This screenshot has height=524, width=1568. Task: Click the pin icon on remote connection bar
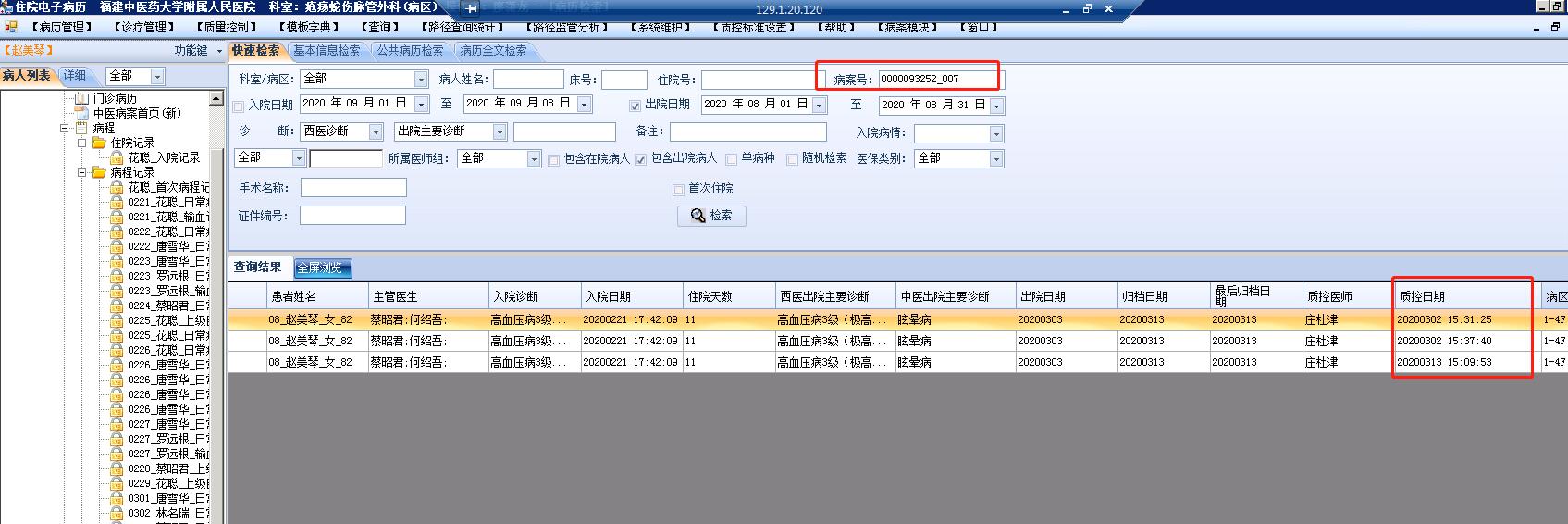tap(472, 8)
